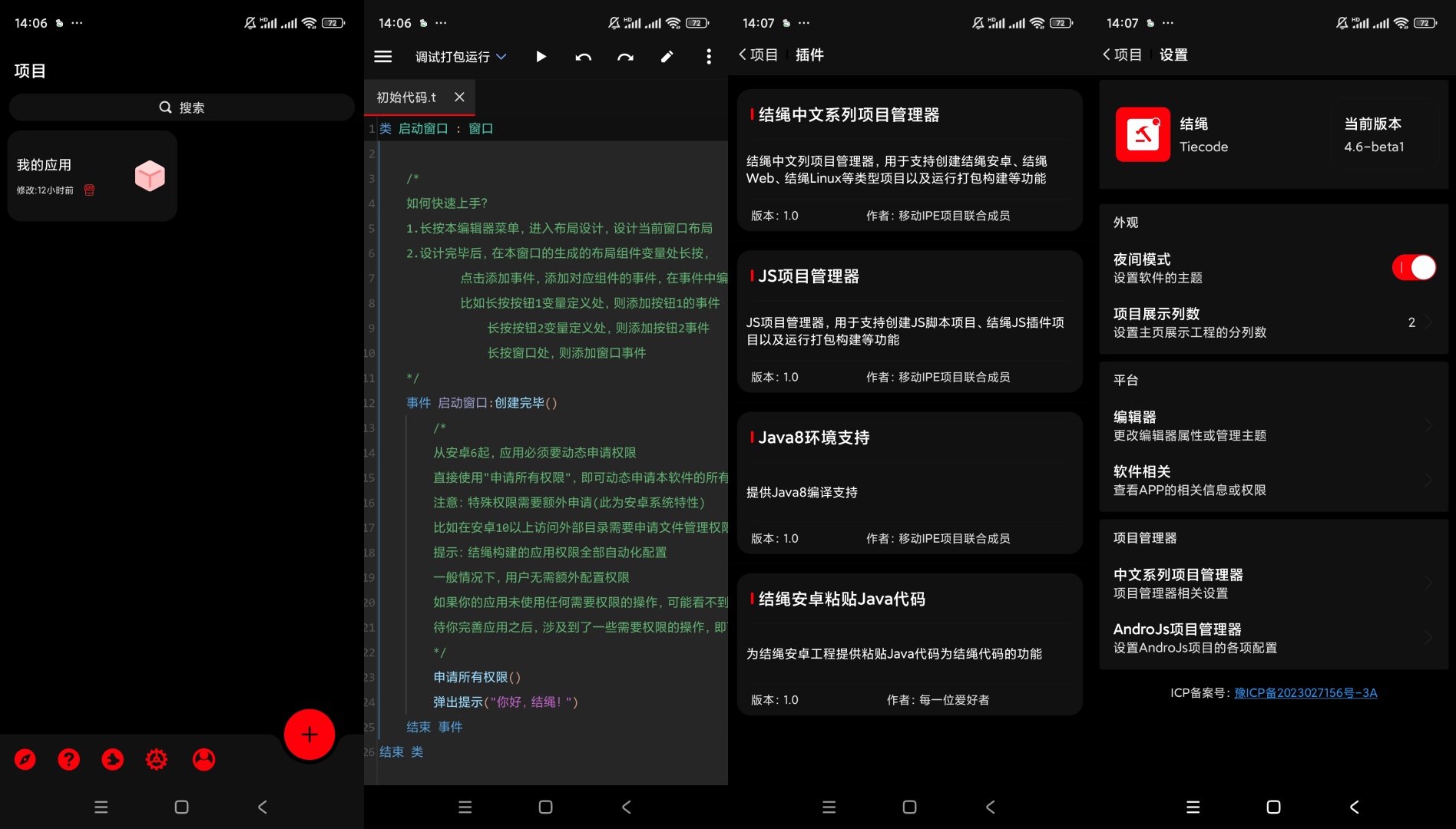Viewport: 1456px width, 829px height.
Task: Open the 项目展示列数 column count setting
Action: point(1273,322)
